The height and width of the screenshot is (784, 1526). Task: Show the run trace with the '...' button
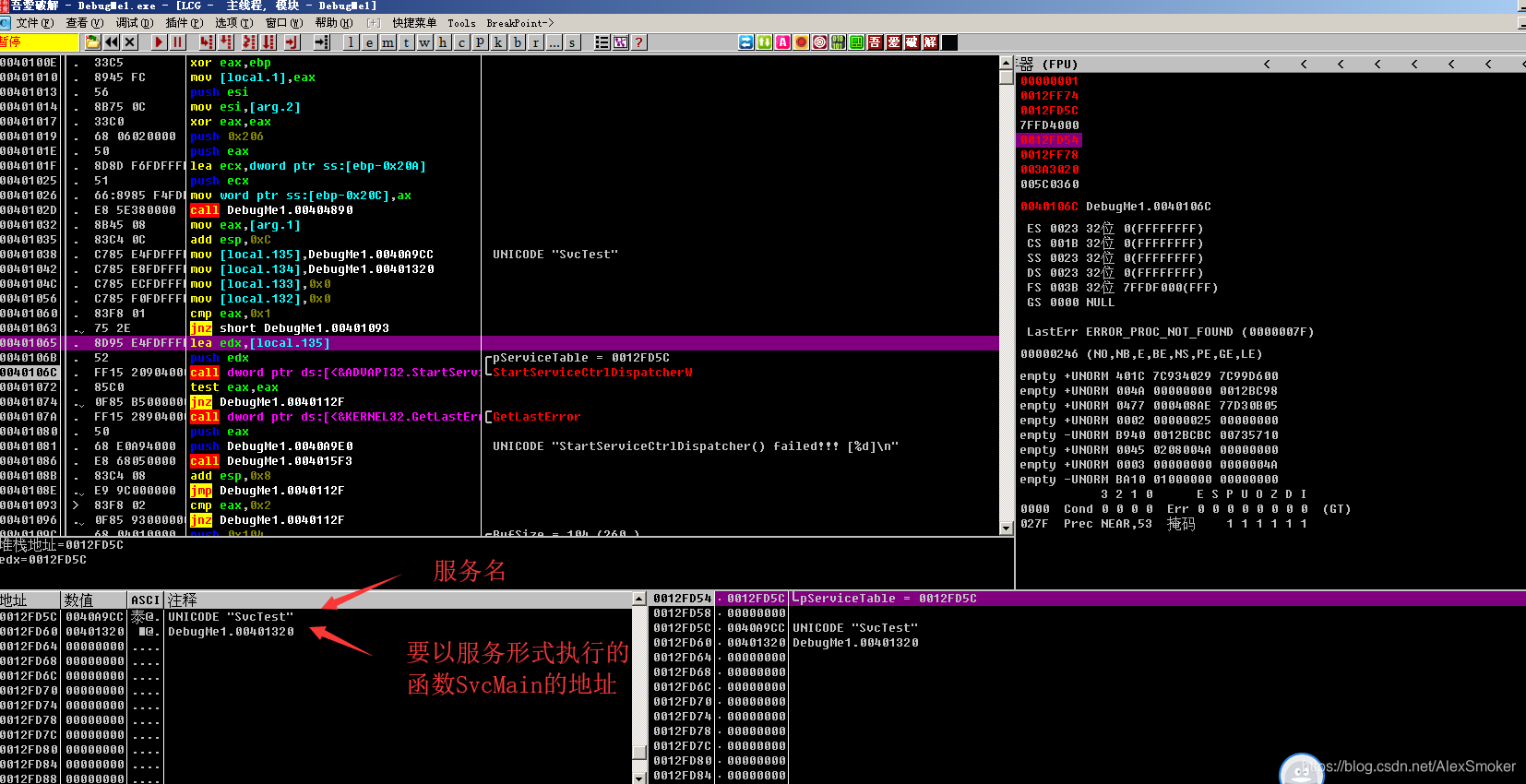click(x=554, y=42)
